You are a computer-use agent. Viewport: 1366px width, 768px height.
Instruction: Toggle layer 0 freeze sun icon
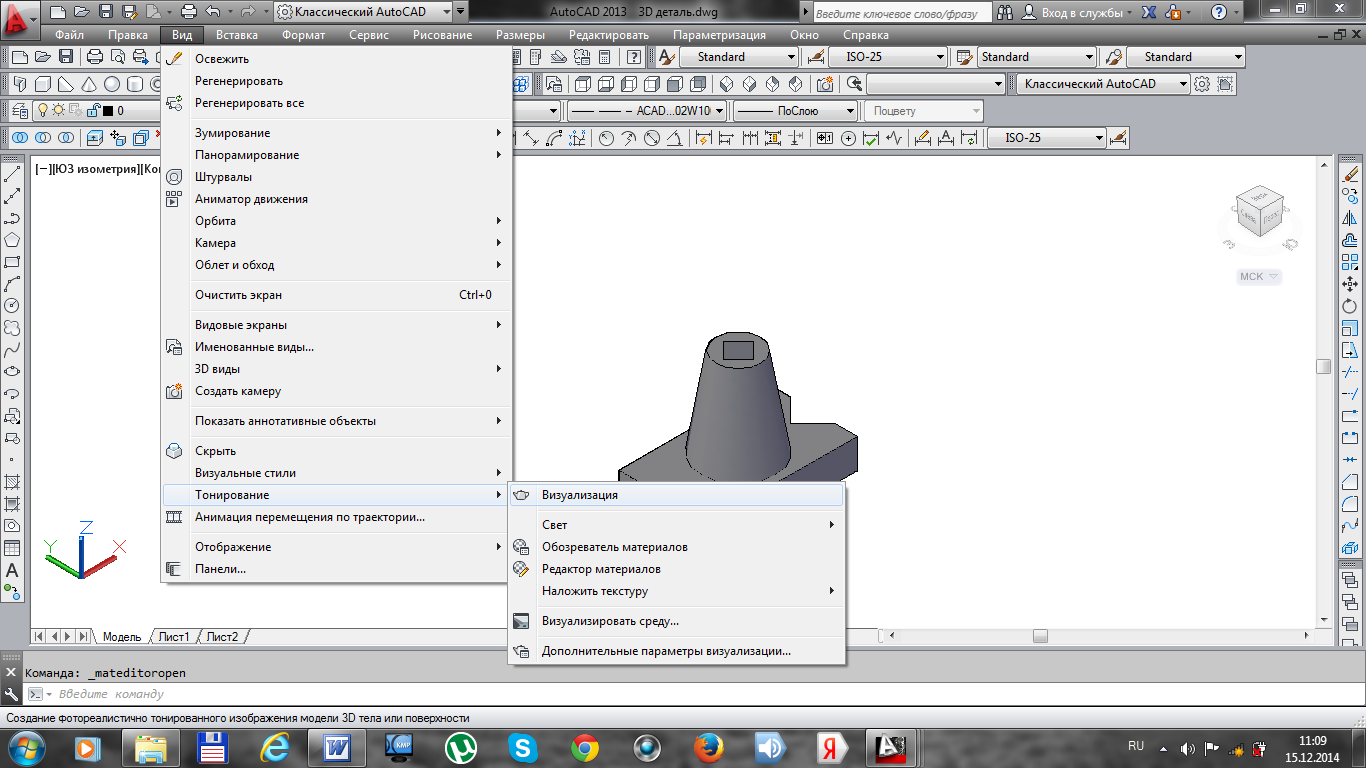pyautogui.click(x=59, y=111)
